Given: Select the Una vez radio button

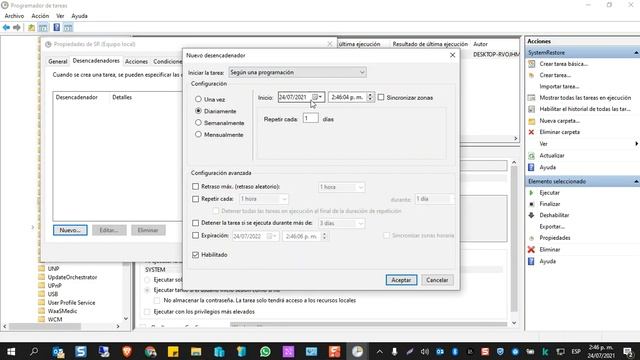Looking at the screenshot, I should pyautogui.click(x=198, y=99).
